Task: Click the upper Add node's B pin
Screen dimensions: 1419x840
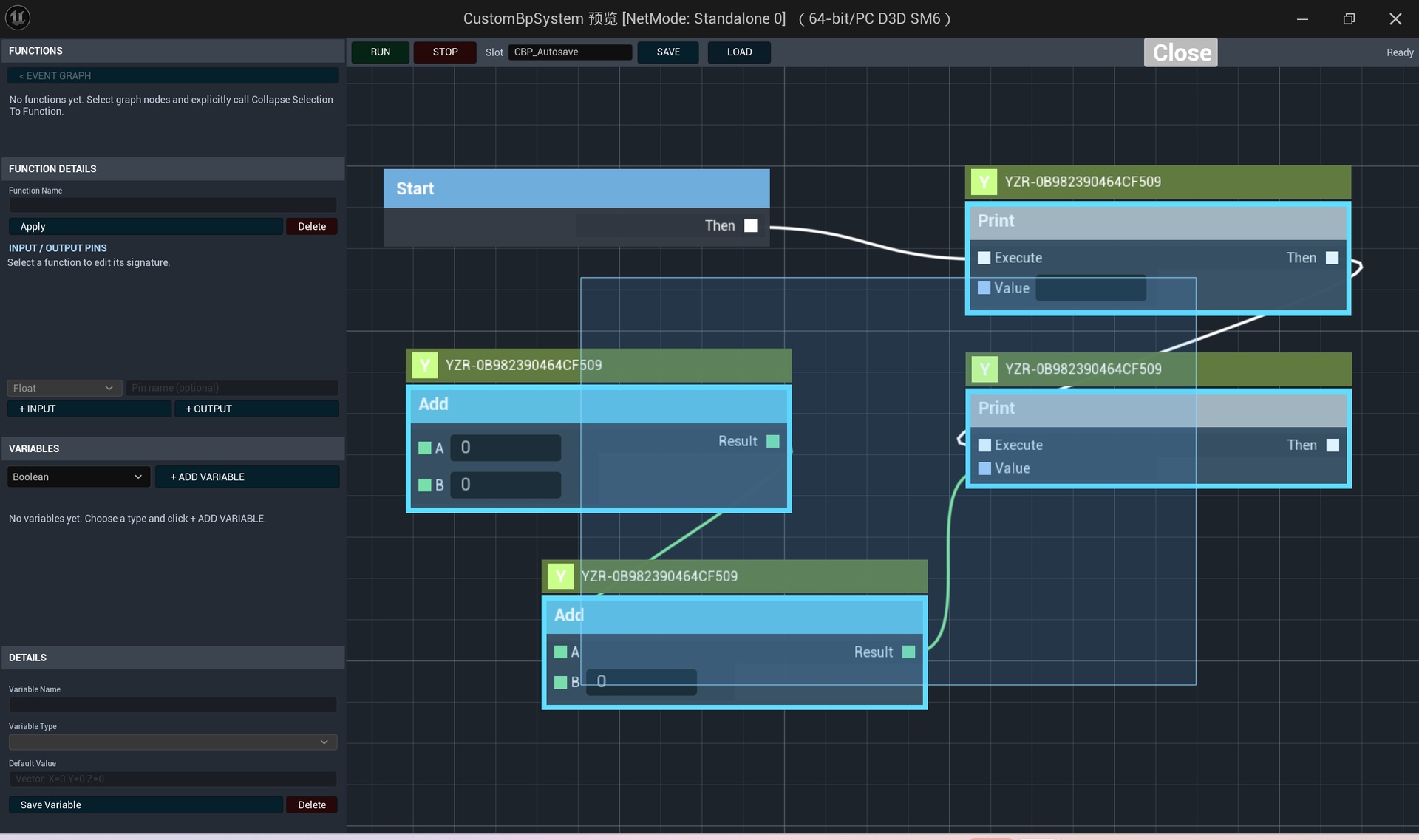Action: (425, 485)
